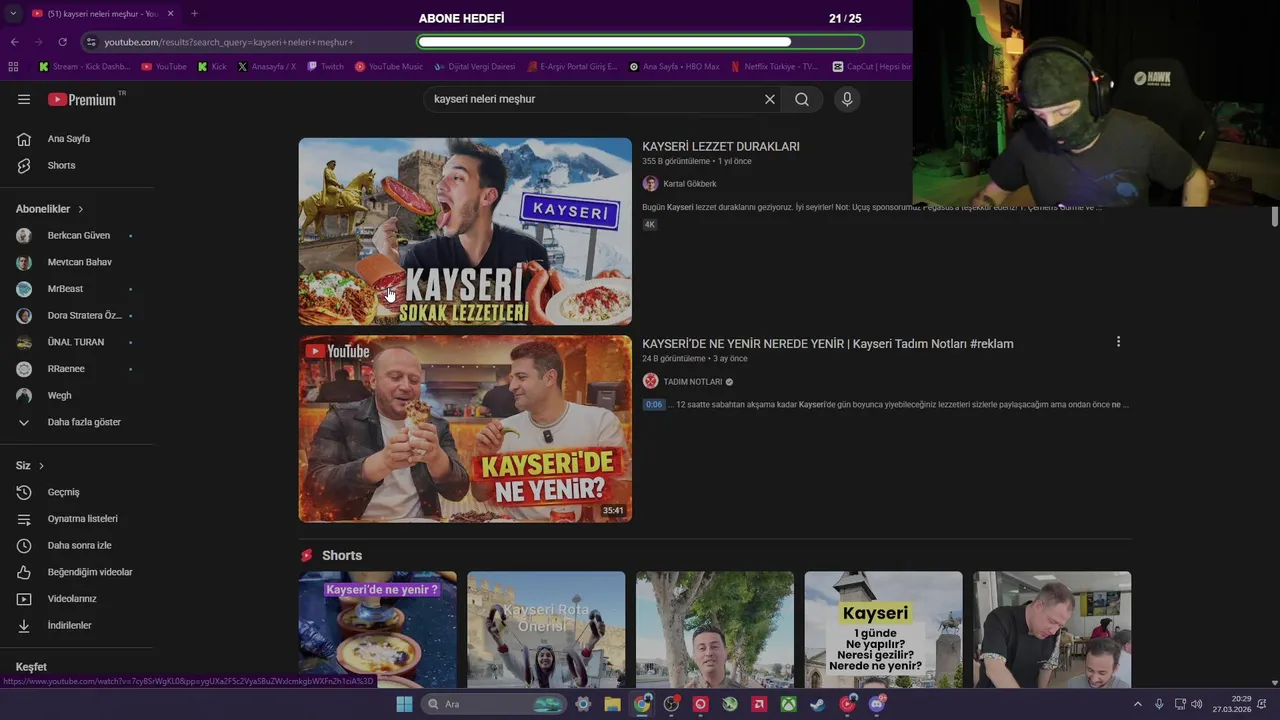1280x720 pixels.
Task: Open the Anasayfa / X bookmark
Action: 267,67
